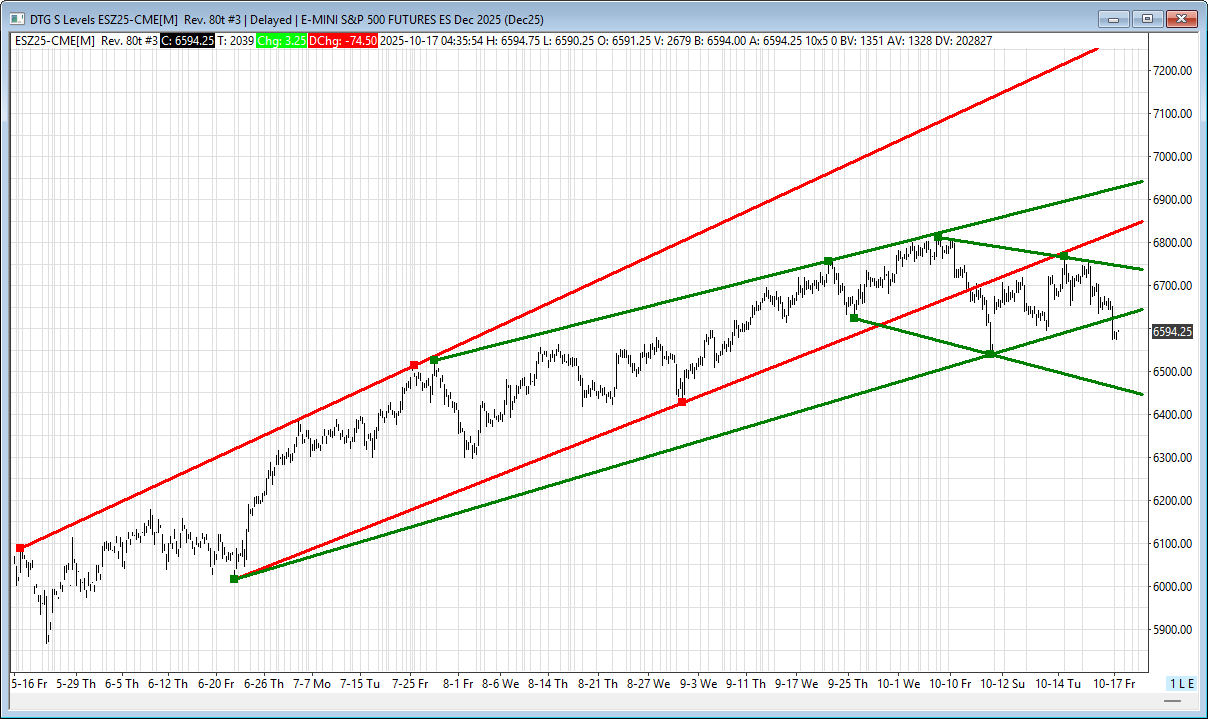Grab green anchor at the 10-12 low near 6540
Image resolution: width=1208 pixels, height=719 pixels.
[990, 354]
